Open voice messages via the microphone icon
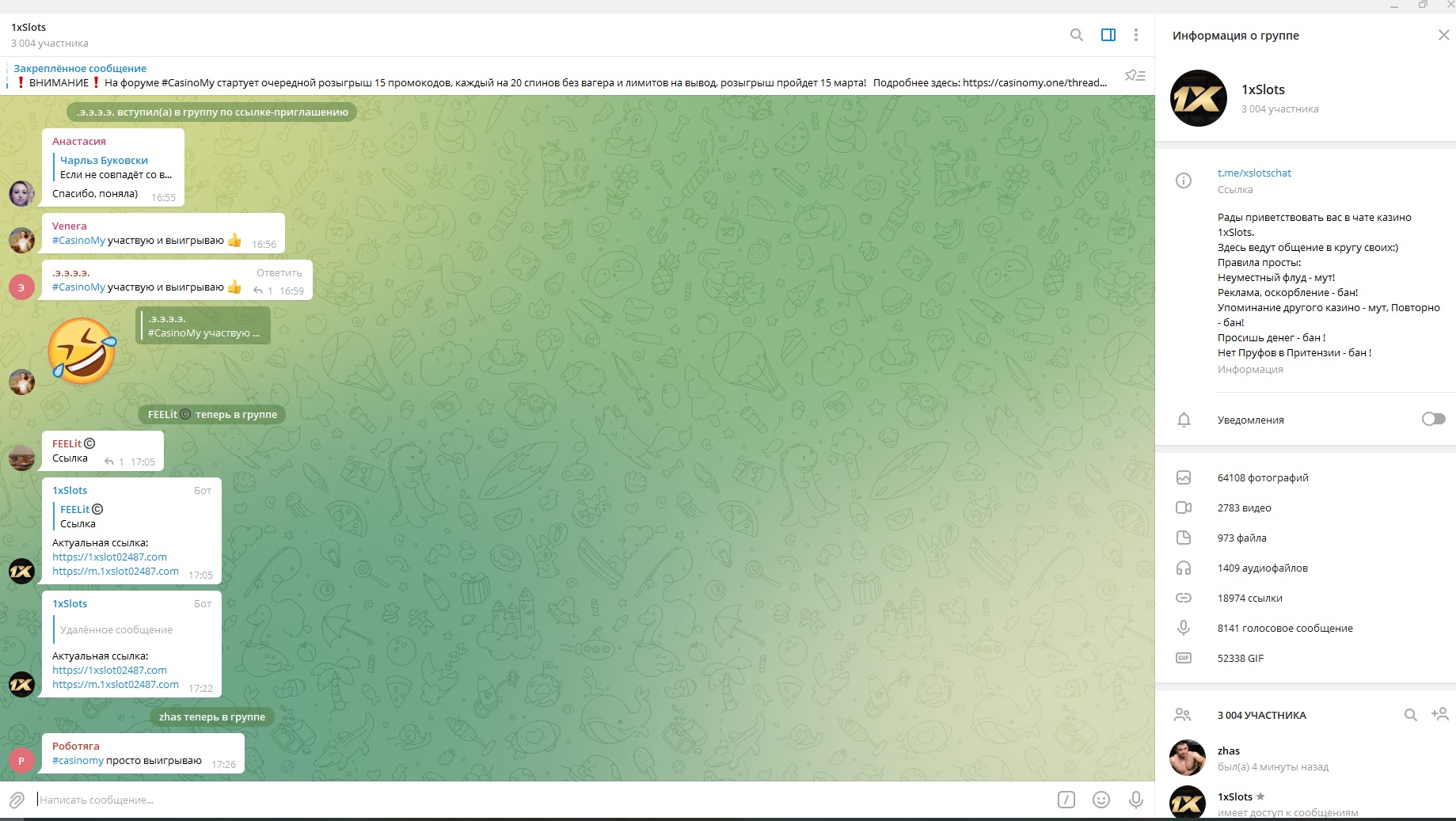Viewport: 1456px width, 821px height. tap(1184, 628)
